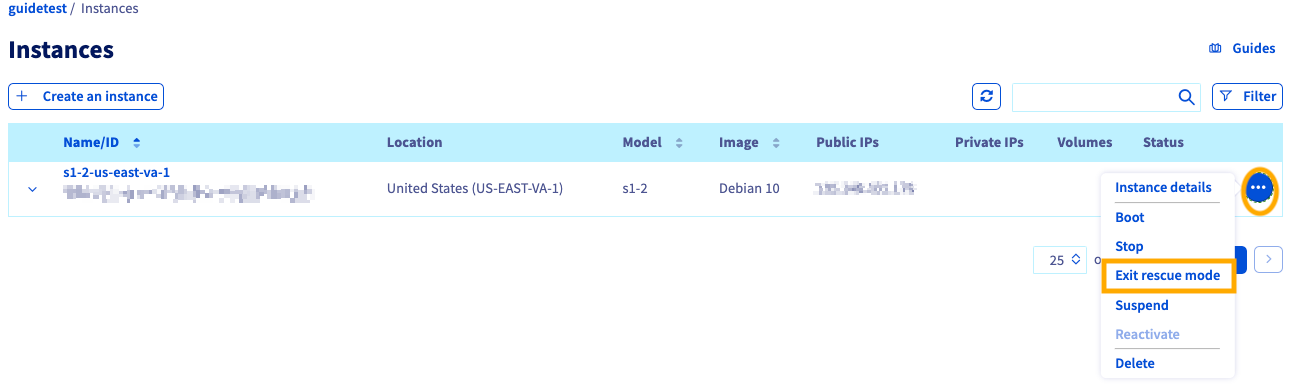Go to next page arrow
Image resolution: width=1290 pixels, height=389 pixels.
point(1268,260)
